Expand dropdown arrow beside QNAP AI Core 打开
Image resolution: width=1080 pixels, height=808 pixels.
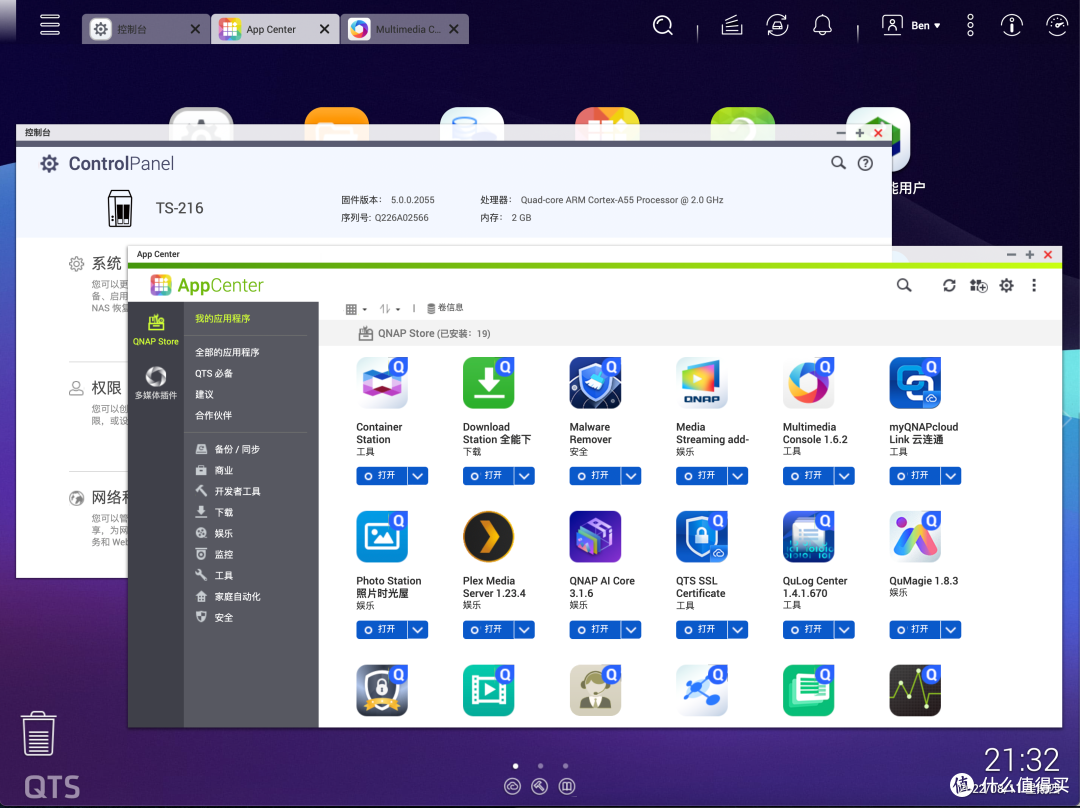631,630
